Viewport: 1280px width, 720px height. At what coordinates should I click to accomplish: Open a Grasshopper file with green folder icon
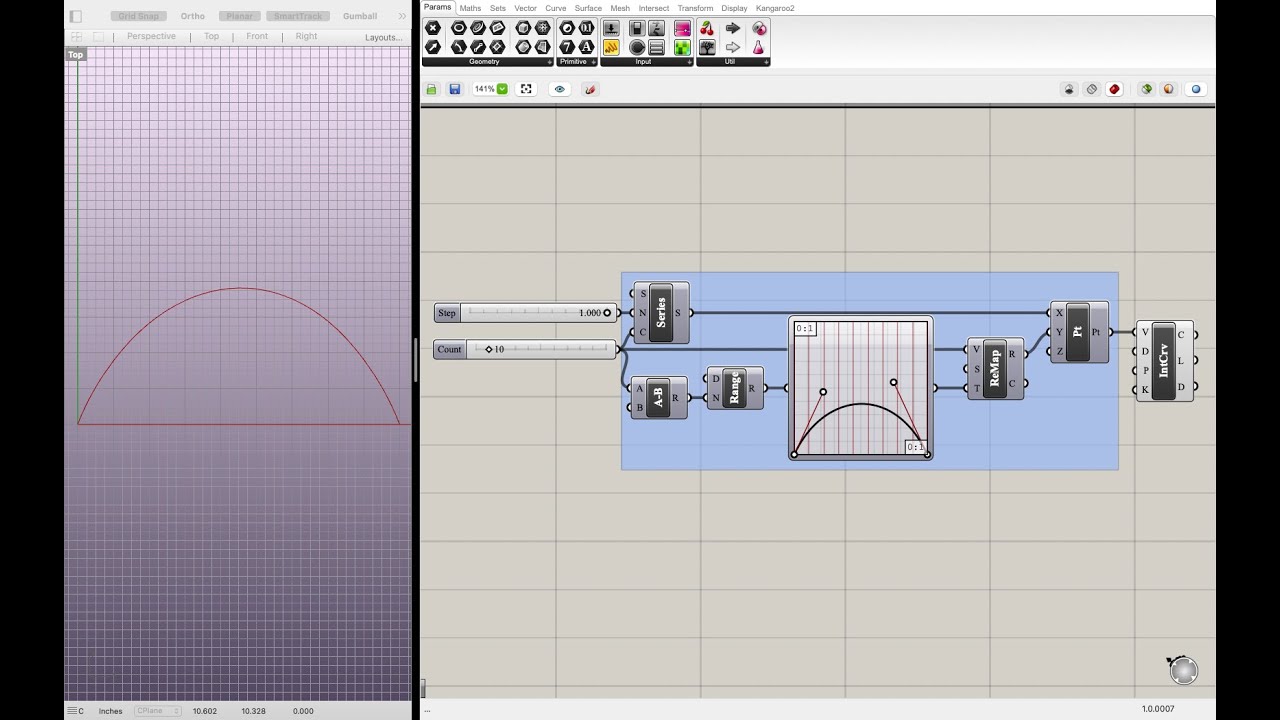tap(432, 89)
